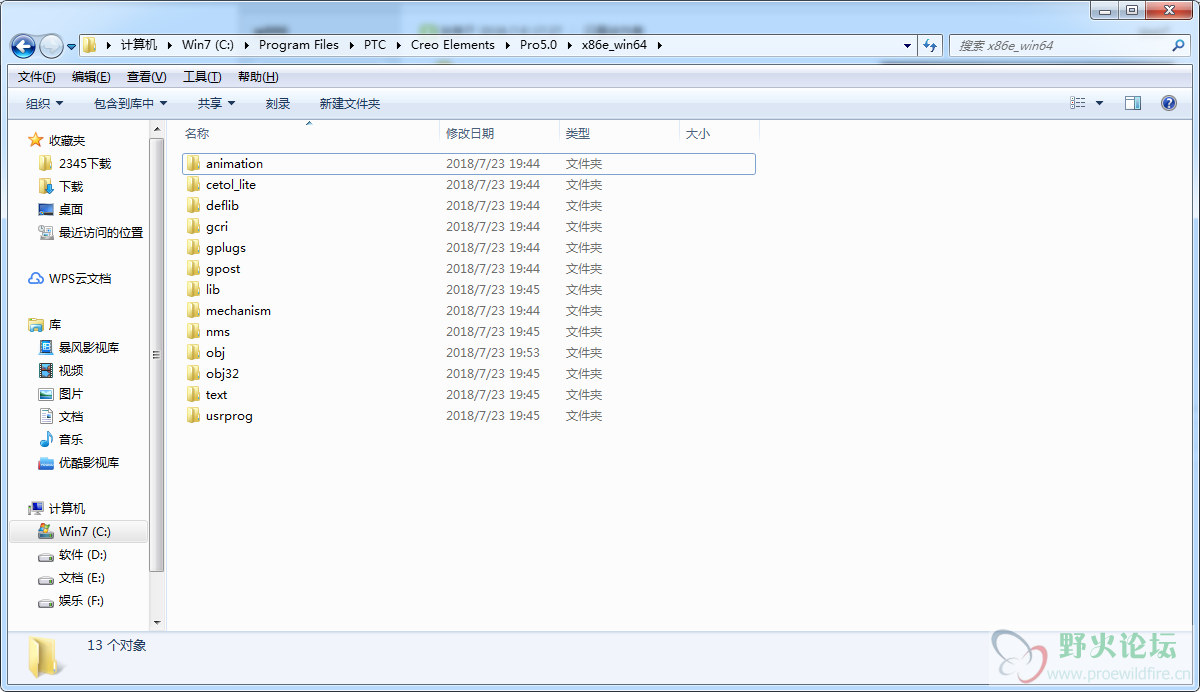Select the text folder
This screenshot has width=1200, height=692.
(468, 395)
